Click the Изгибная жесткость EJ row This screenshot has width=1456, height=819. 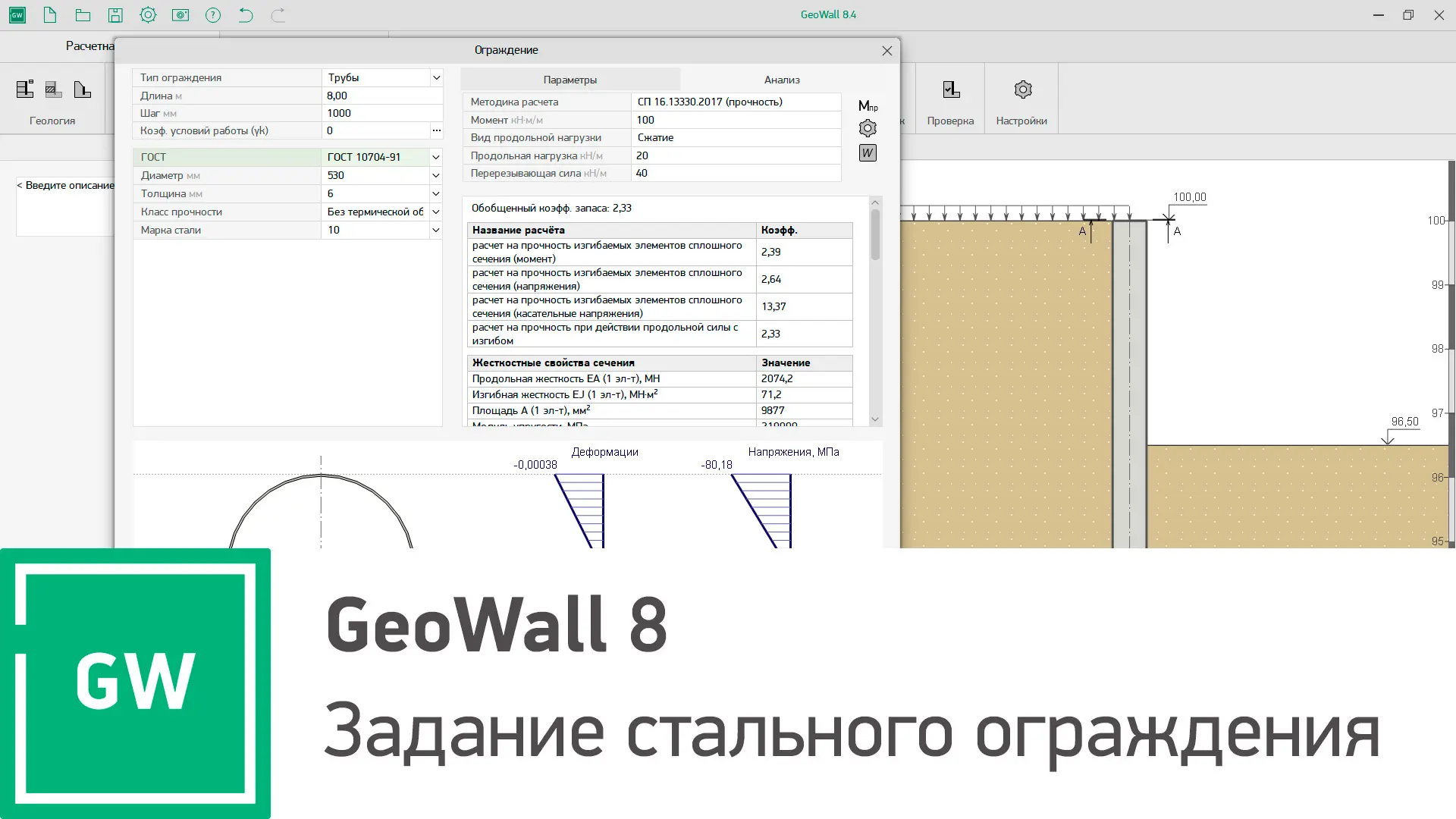point(660,394)
